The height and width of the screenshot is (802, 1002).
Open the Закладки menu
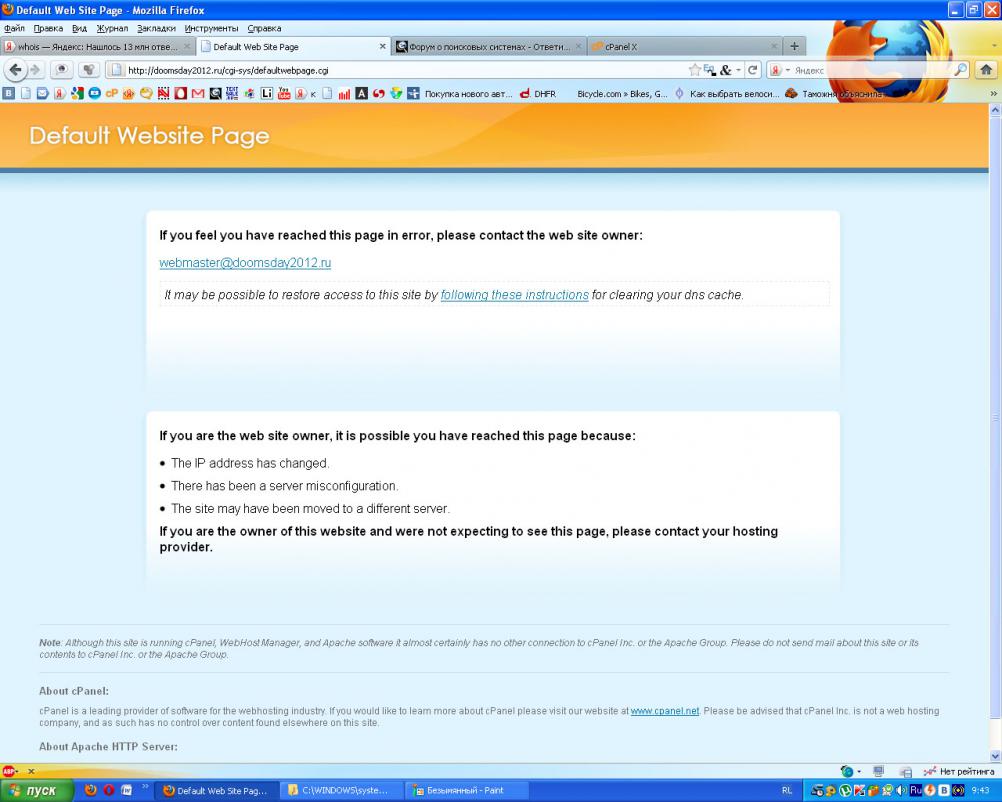pos(156,28)
